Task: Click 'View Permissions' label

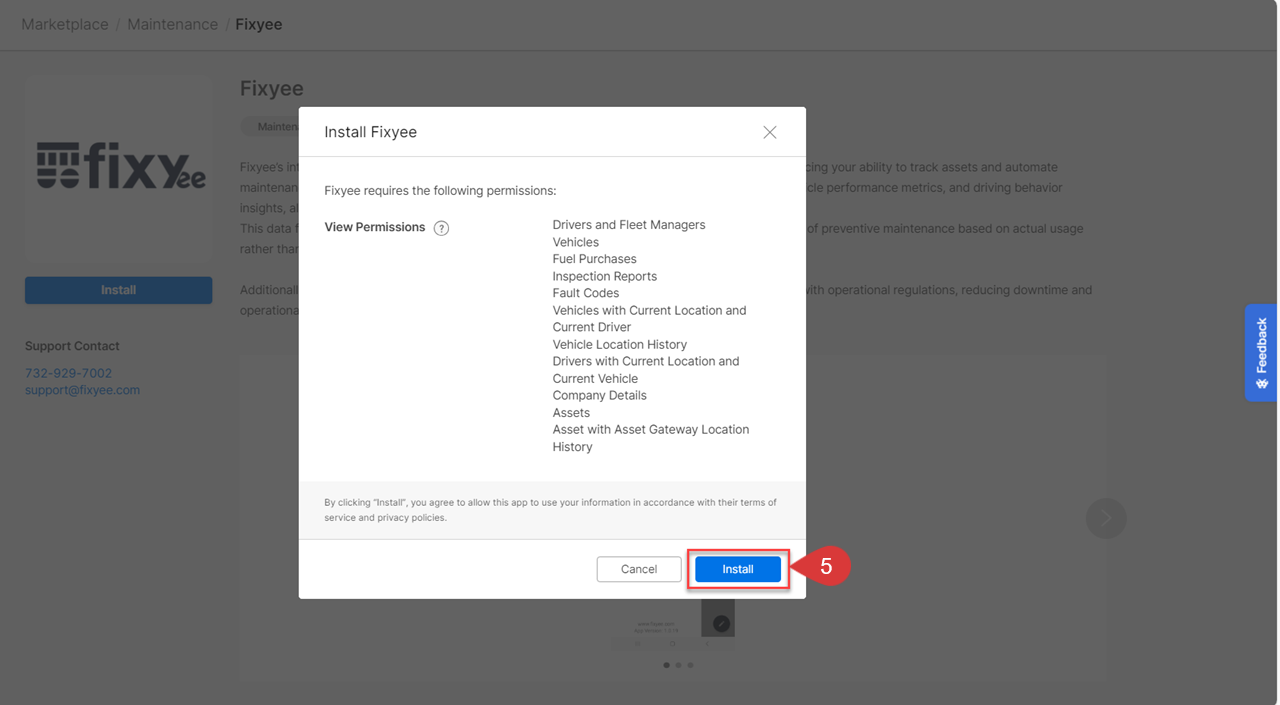Action: (x=375, y=227)
